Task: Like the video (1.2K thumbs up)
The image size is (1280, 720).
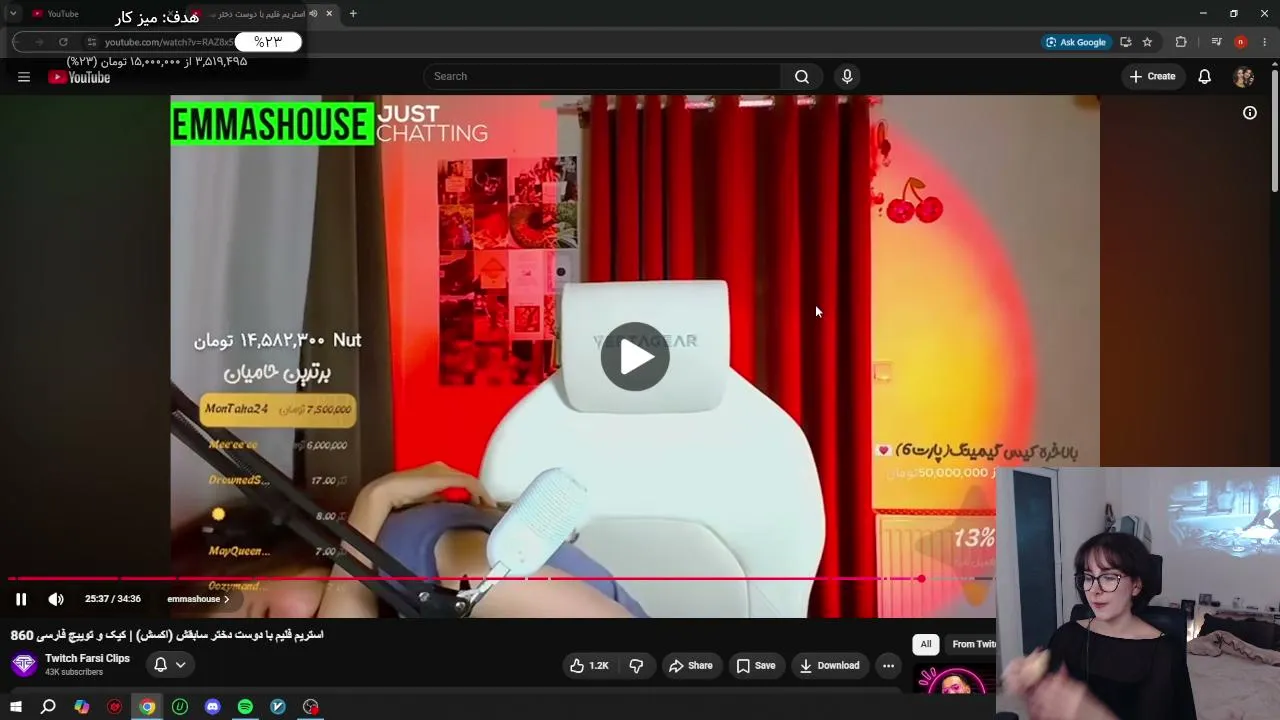Action: [x=589, y=665]
